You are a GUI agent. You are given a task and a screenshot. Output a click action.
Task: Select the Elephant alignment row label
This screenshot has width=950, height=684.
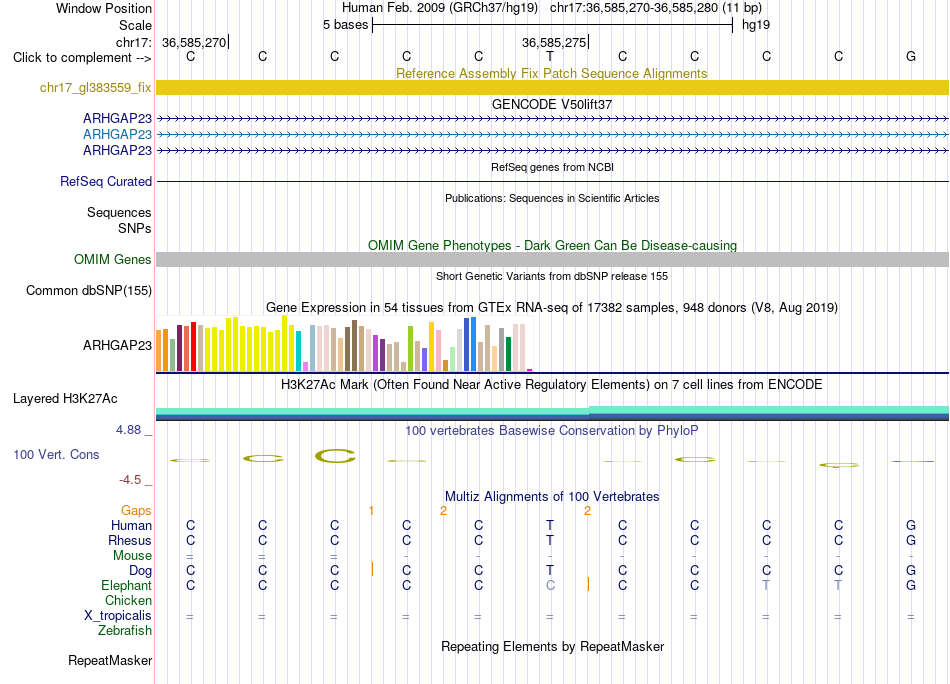[126, 585]
